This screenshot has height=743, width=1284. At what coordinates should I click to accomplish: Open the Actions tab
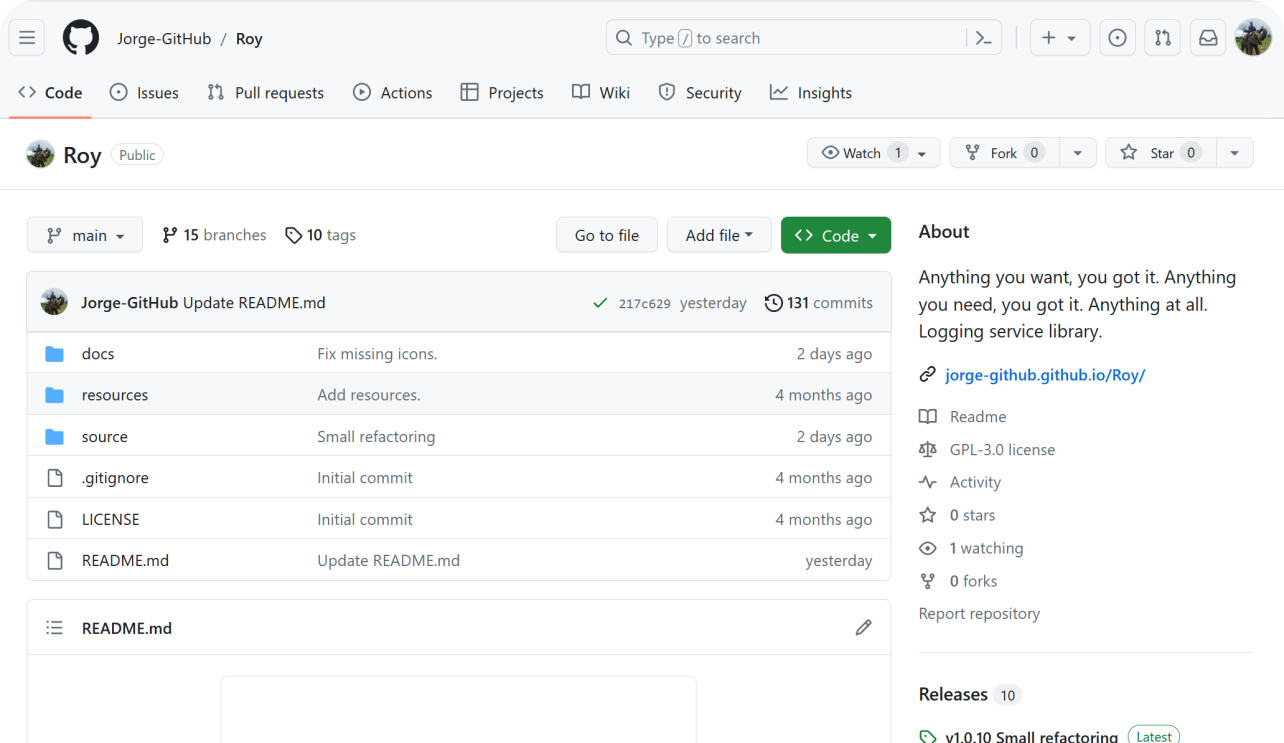coord(393,93)
